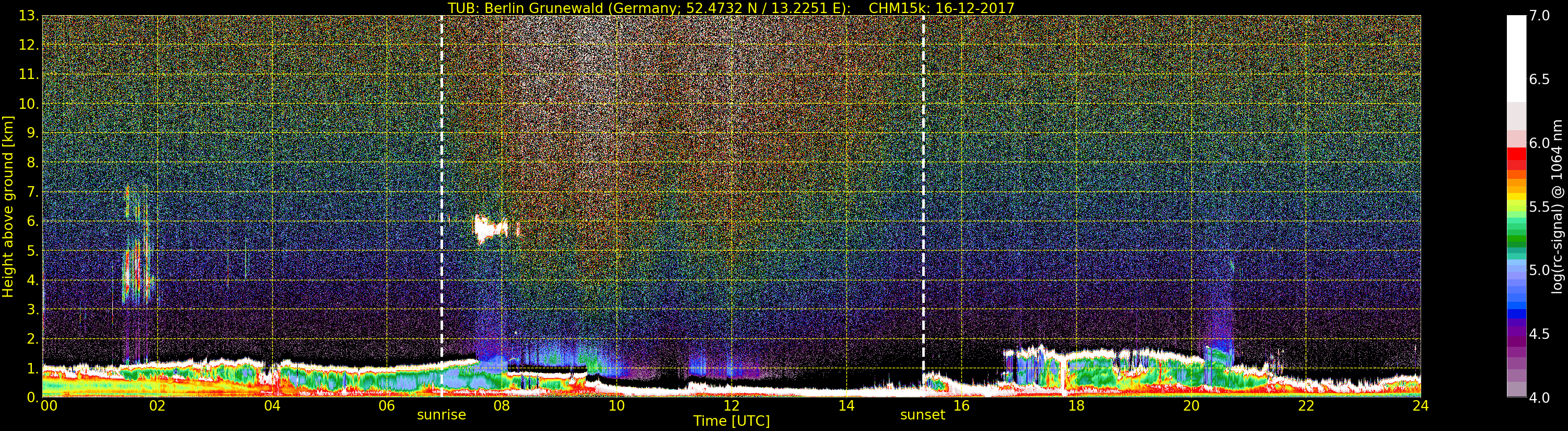Click the '16' time tick label
The width and height of the screenshot is (1568, 431).
pyautogui.click(x=961, y=406)
